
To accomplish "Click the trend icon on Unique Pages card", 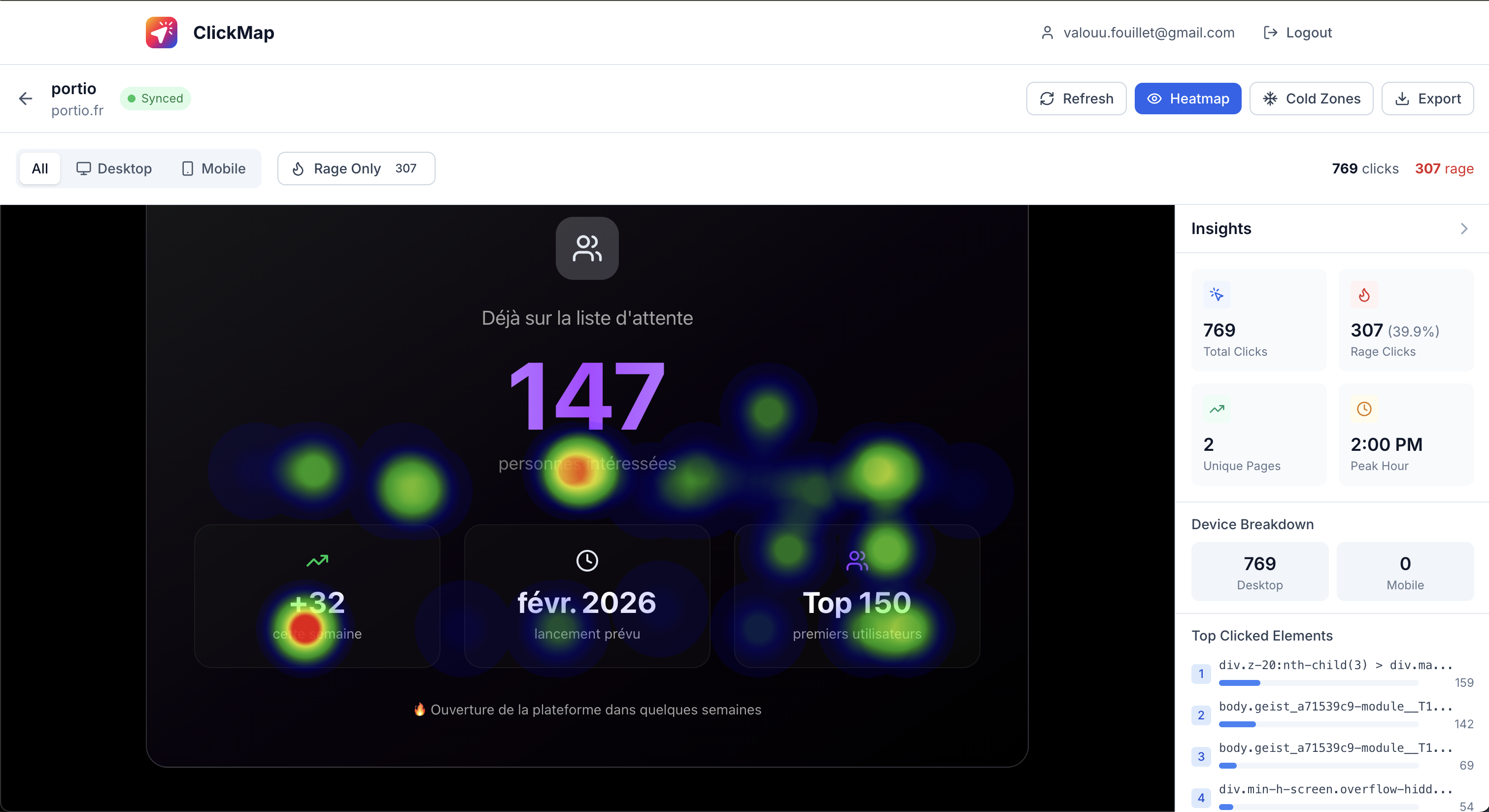I will point(1216,409).
